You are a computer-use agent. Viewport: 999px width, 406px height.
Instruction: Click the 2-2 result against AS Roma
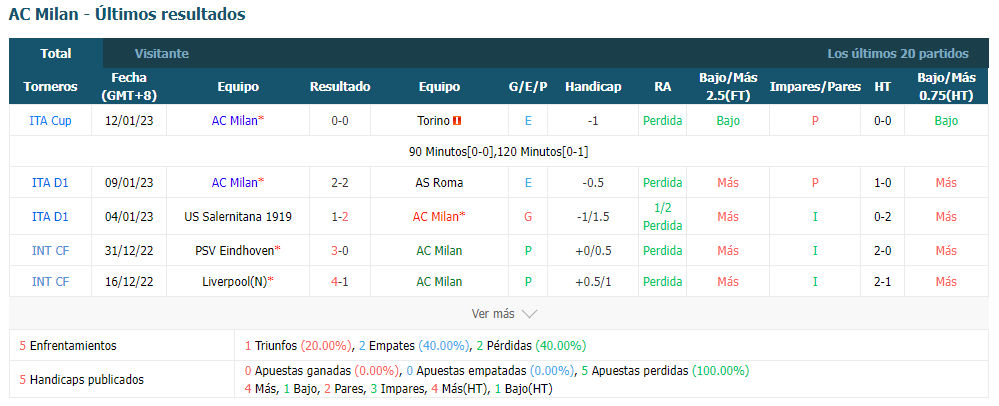point(340,183)
